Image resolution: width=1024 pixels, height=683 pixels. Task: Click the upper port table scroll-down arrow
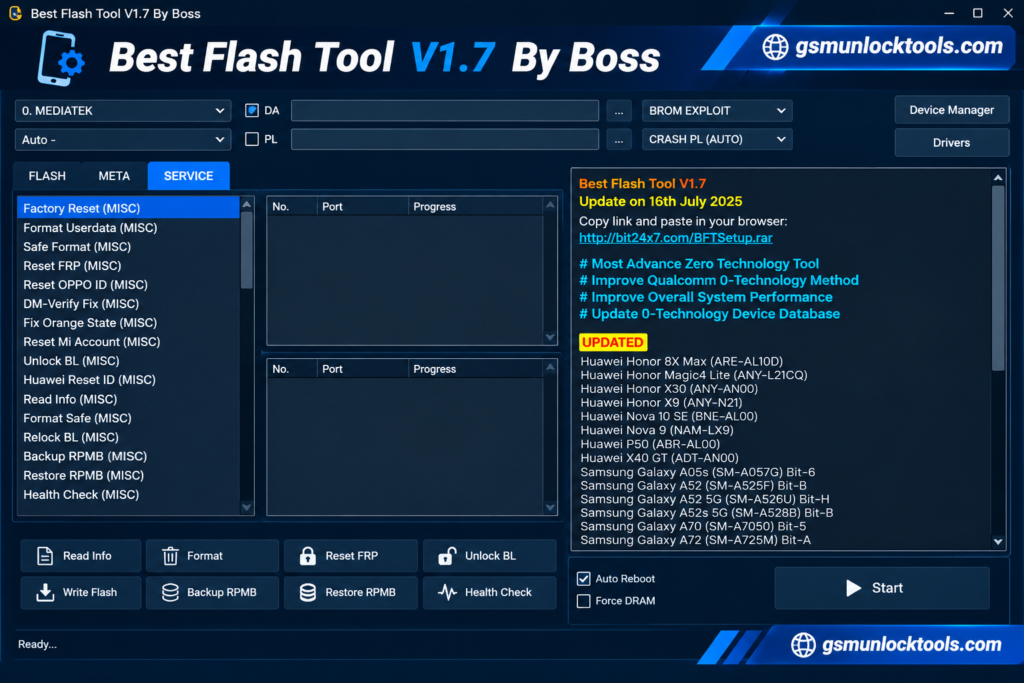coord(550,338)
